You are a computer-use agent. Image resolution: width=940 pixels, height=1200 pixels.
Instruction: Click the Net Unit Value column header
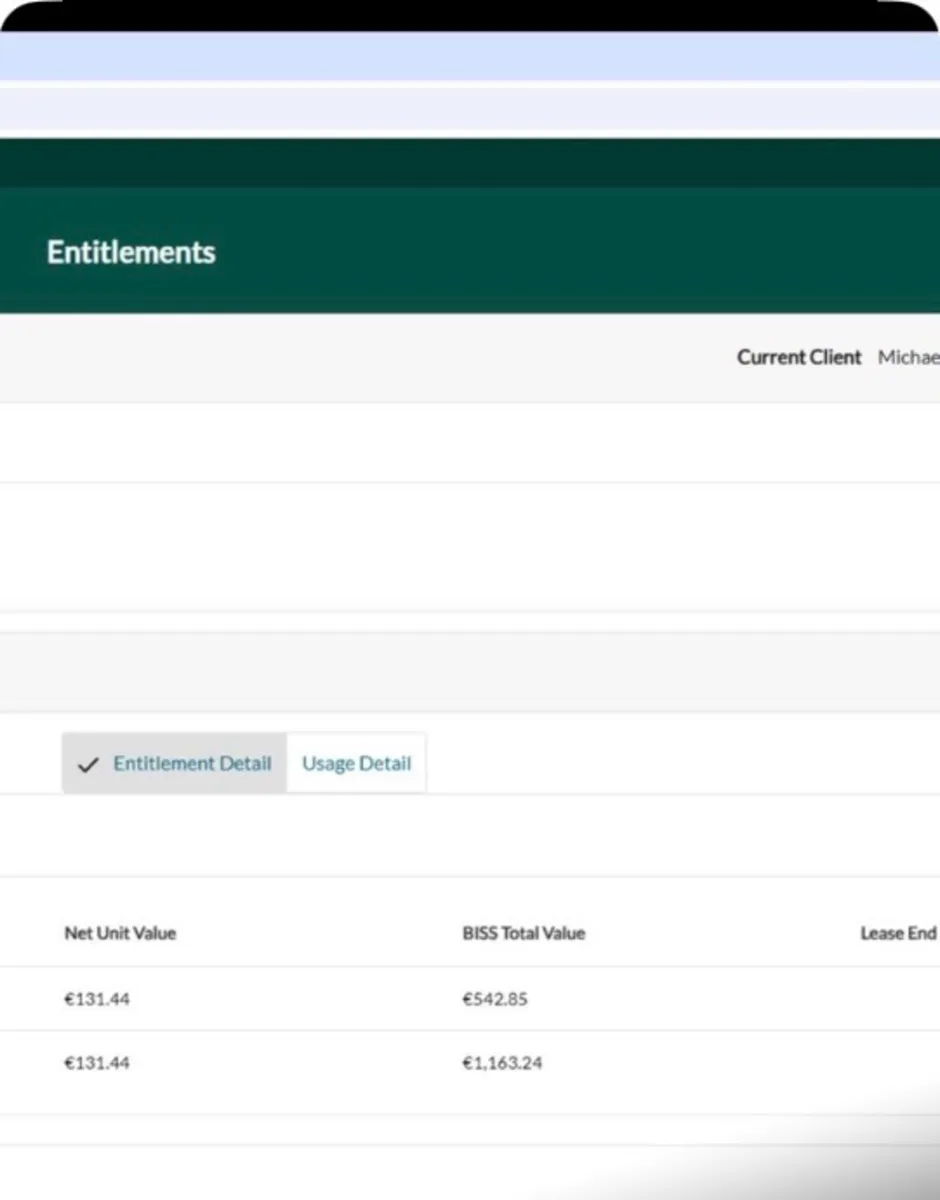[120, 933]
